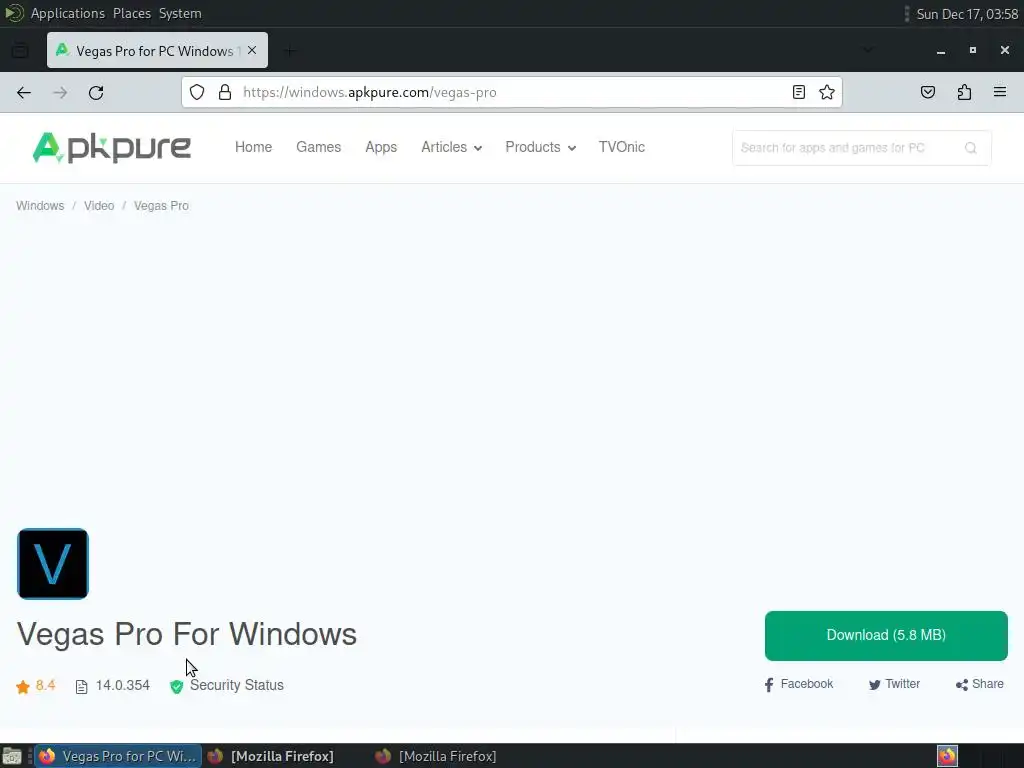Click the 14.0.354 version number
The width and height of the screenshot is (1024, 768).
(x=123, y=686)
